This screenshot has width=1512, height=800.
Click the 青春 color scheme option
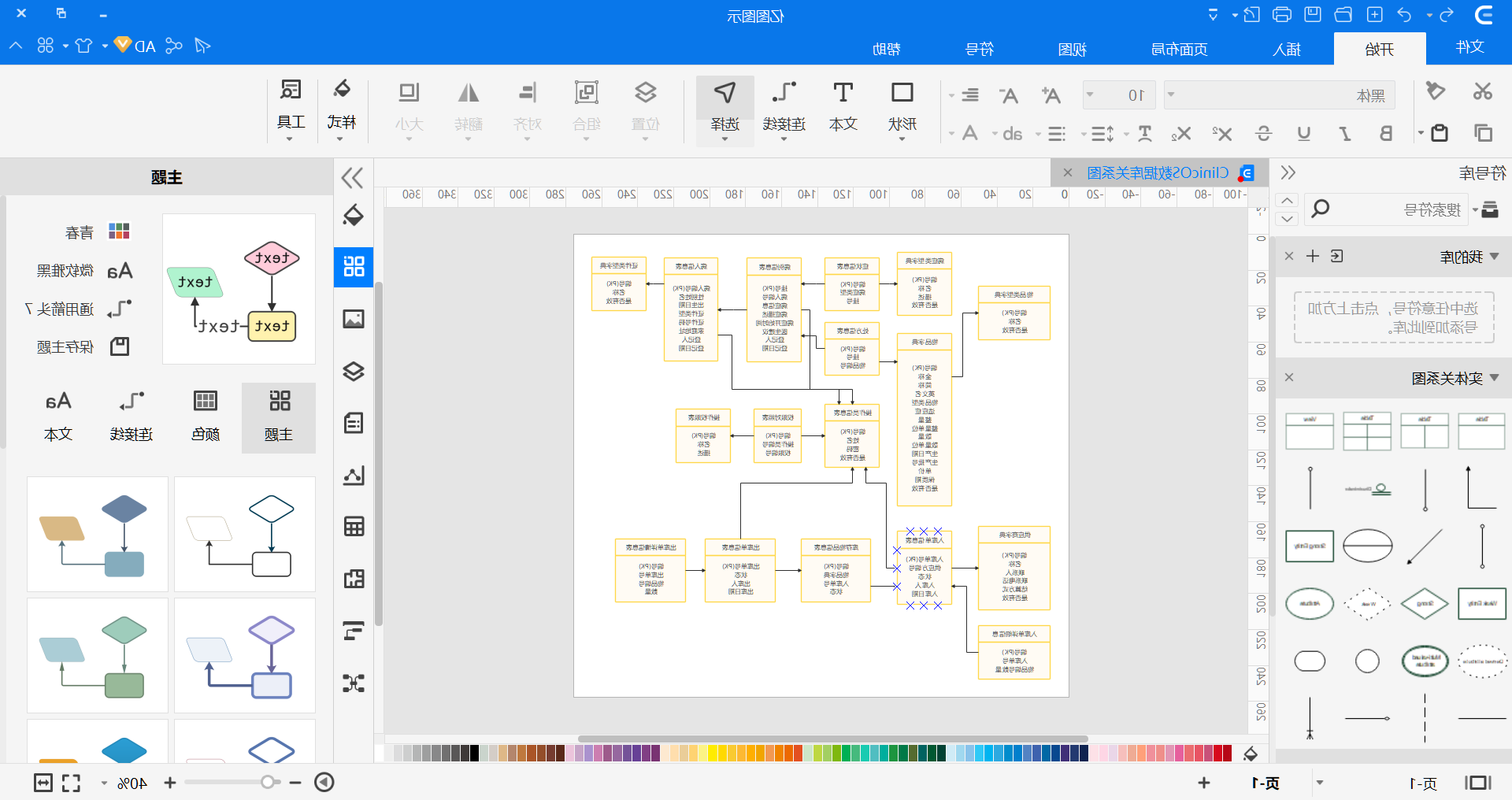97,231
